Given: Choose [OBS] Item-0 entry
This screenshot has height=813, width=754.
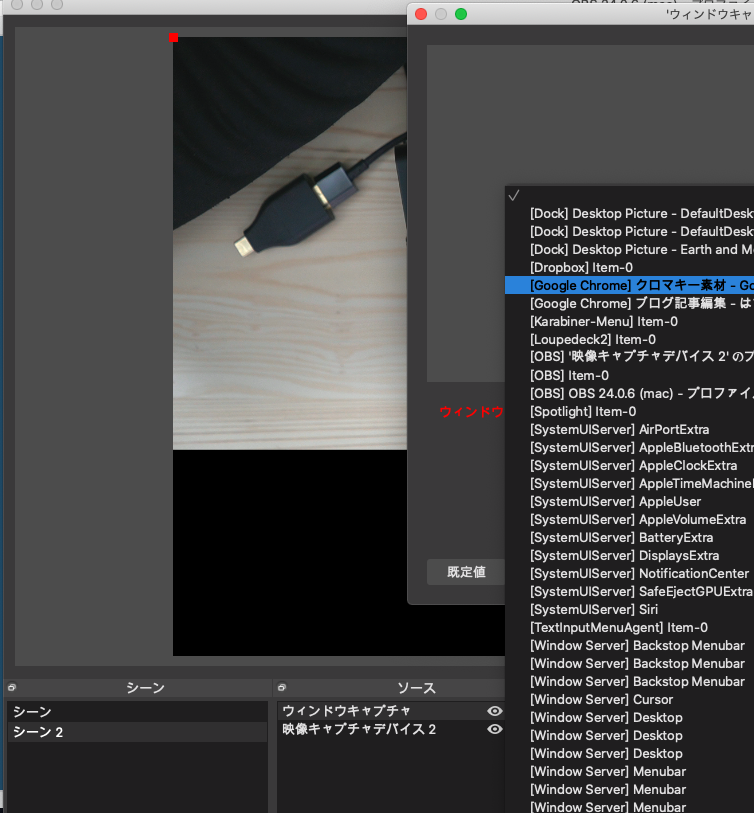Looking at the screenshot, I should (630, 375).
